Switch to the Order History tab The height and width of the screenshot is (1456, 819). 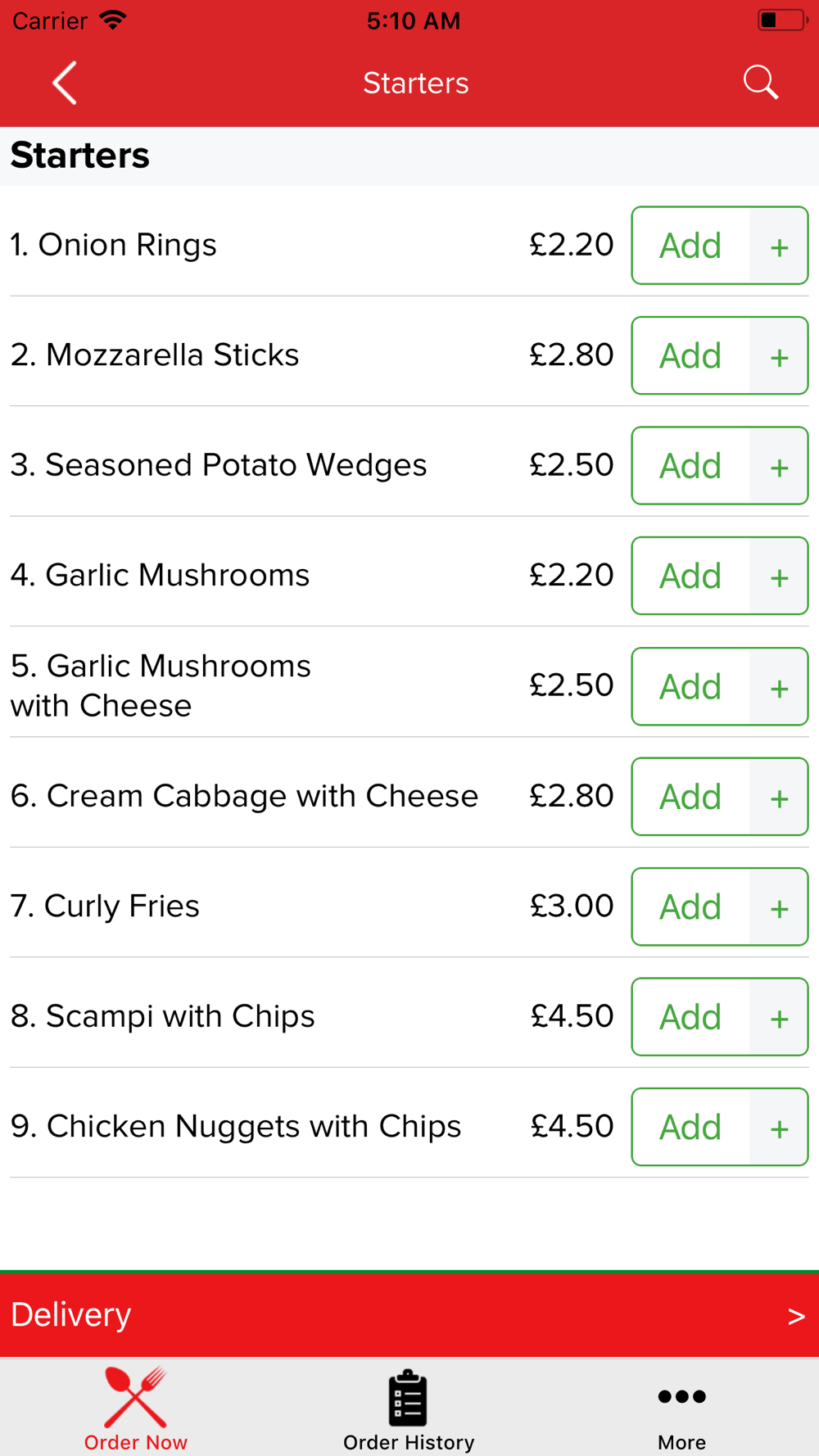[x=409, y=1410]
